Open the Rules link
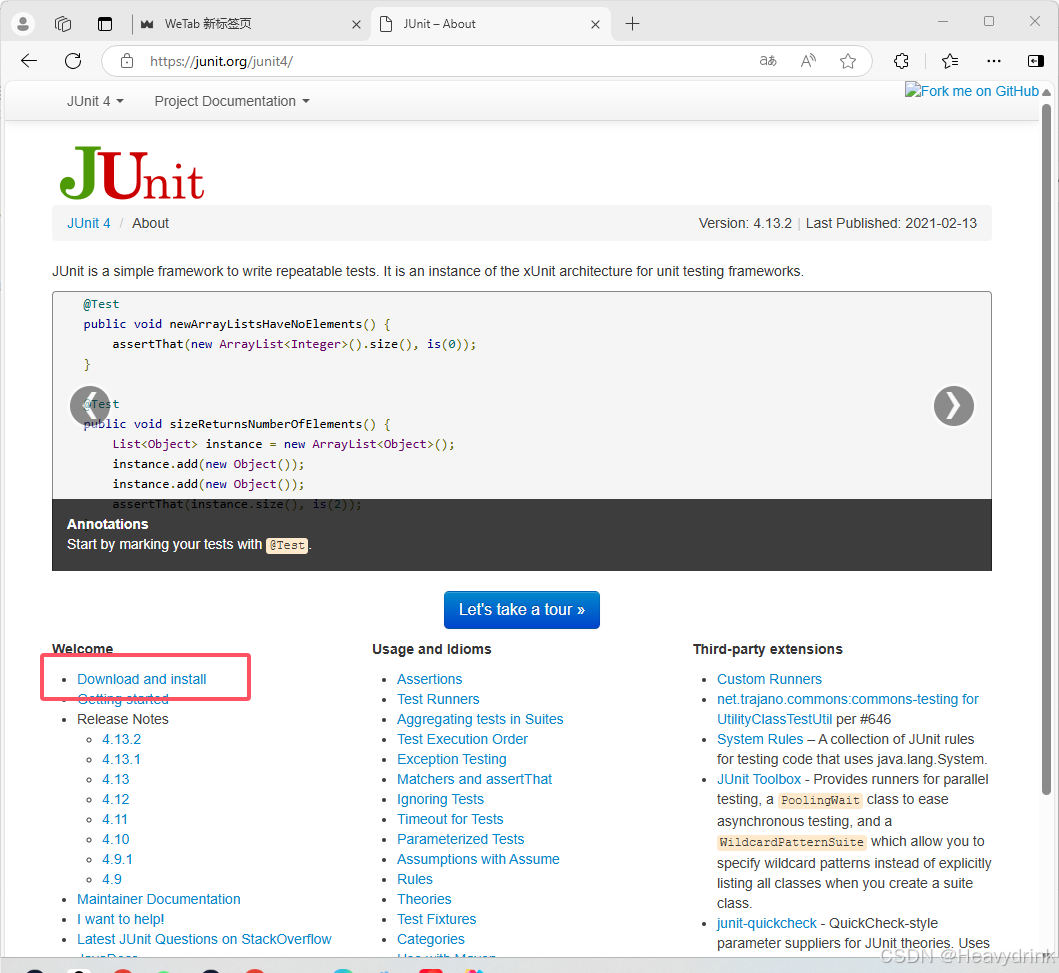 tap(415, 879)
